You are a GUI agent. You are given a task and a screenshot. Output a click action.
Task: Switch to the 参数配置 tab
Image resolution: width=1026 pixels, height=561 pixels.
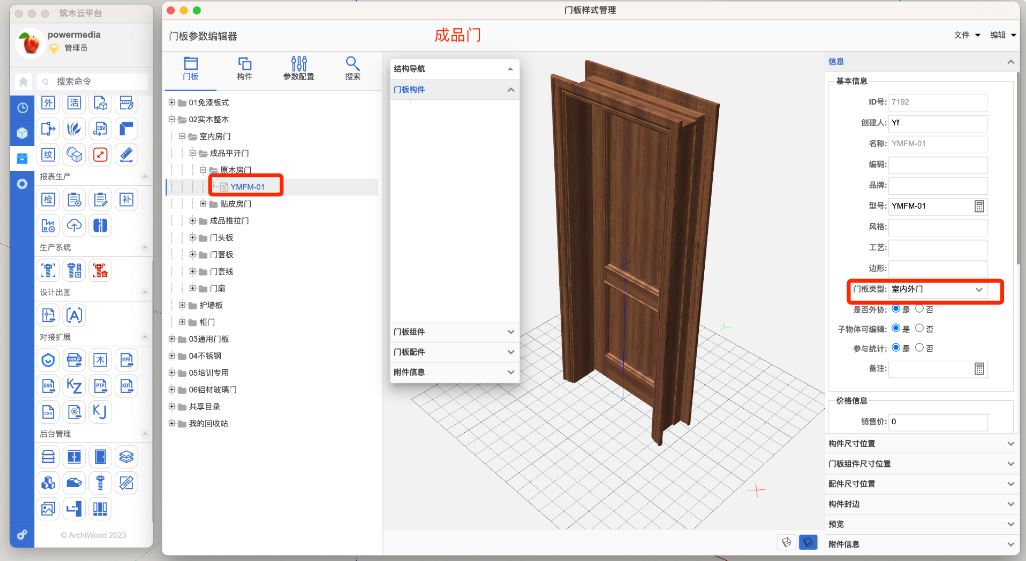tap(298, 69)
